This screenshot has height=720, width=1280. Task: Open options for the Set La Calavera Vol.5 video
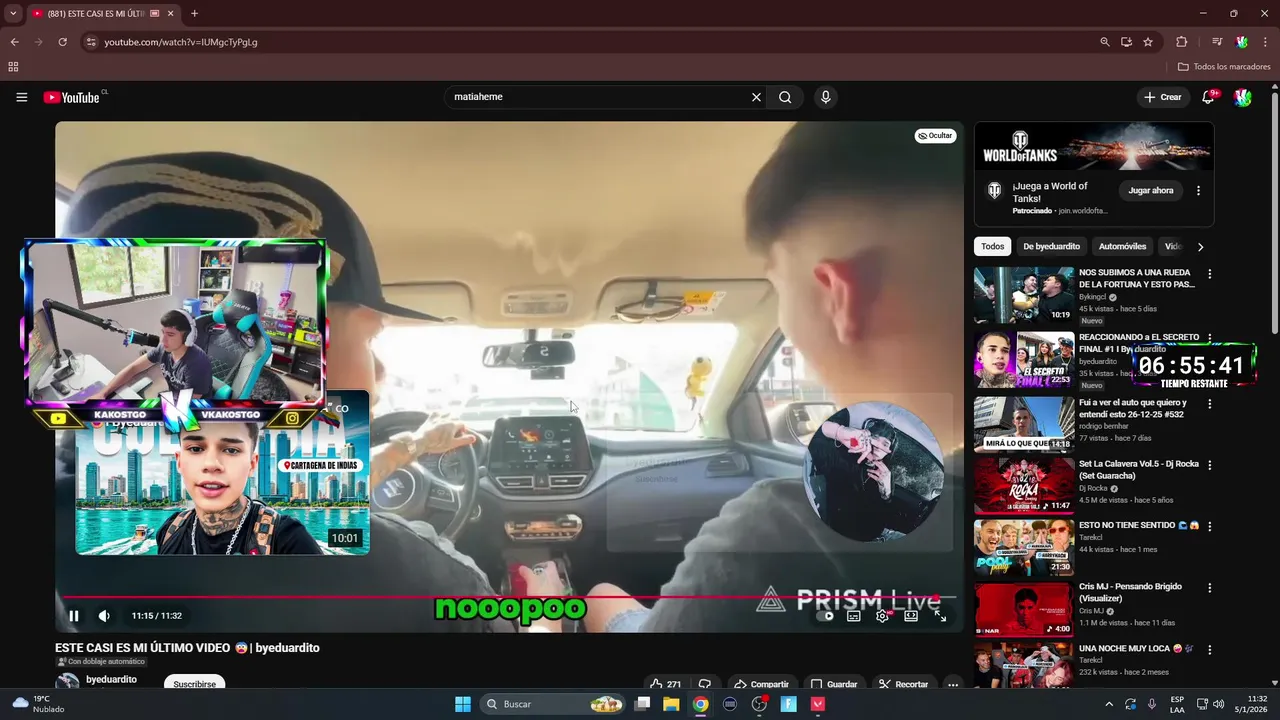[1209, 466]
